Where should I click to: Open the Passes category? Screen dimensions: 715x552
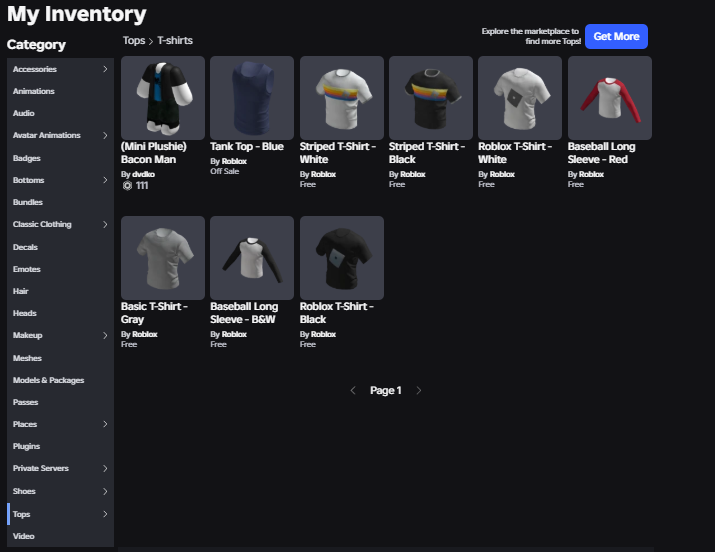tap(26, 402)
